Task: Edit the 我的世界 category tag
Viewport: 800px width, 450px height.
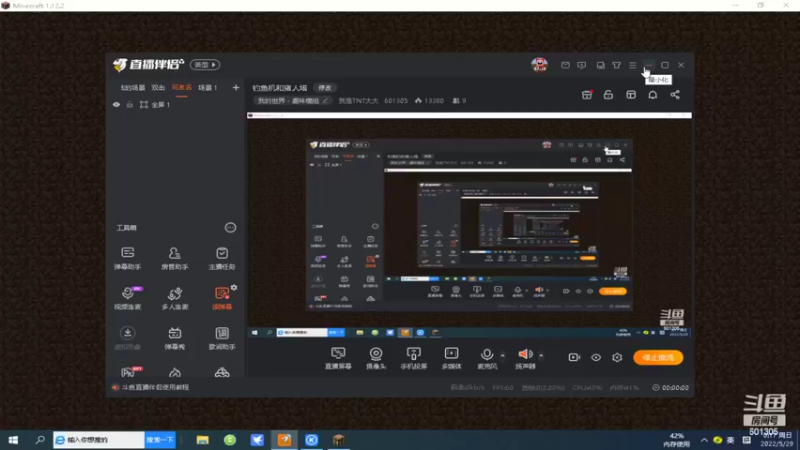Action: [x=292, y=101]
